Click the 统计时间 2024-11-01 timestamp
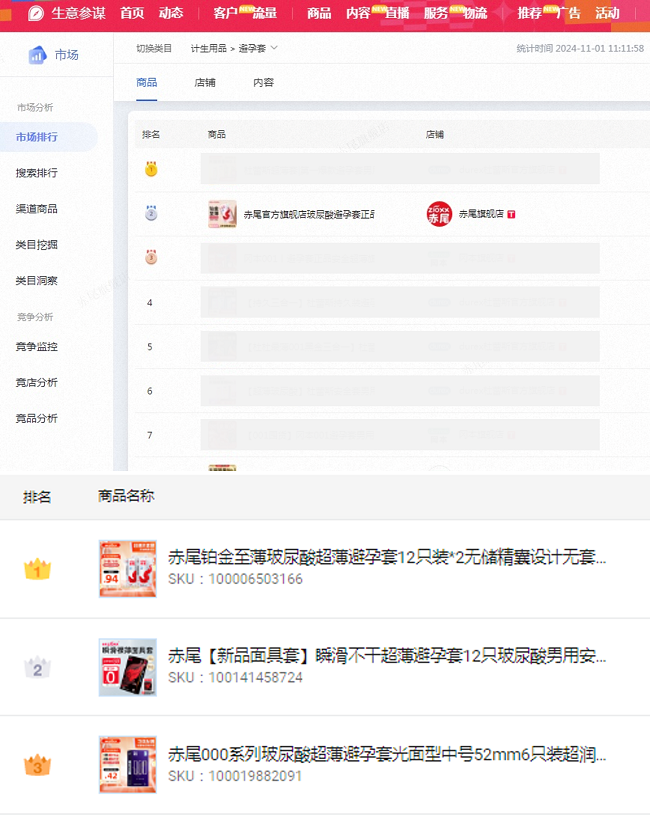This screenshot has height=816, width=650. click(580, 48)
